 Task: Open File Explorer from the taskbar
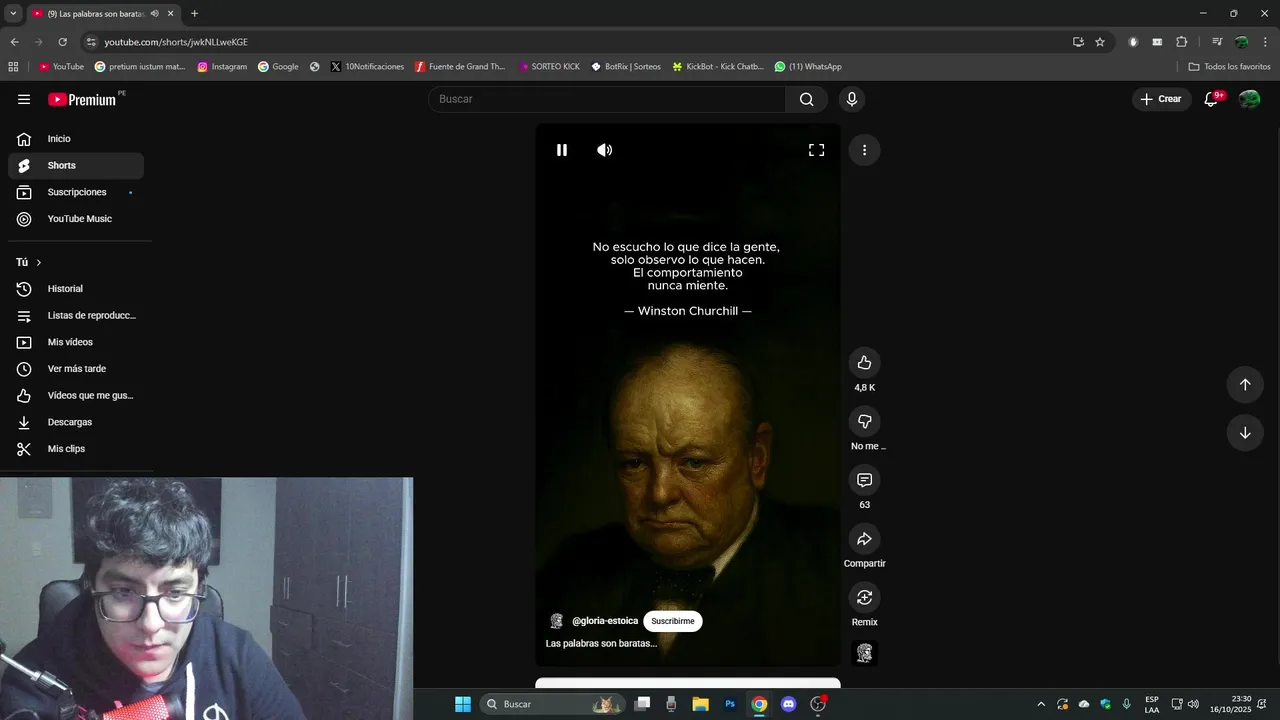700,704
